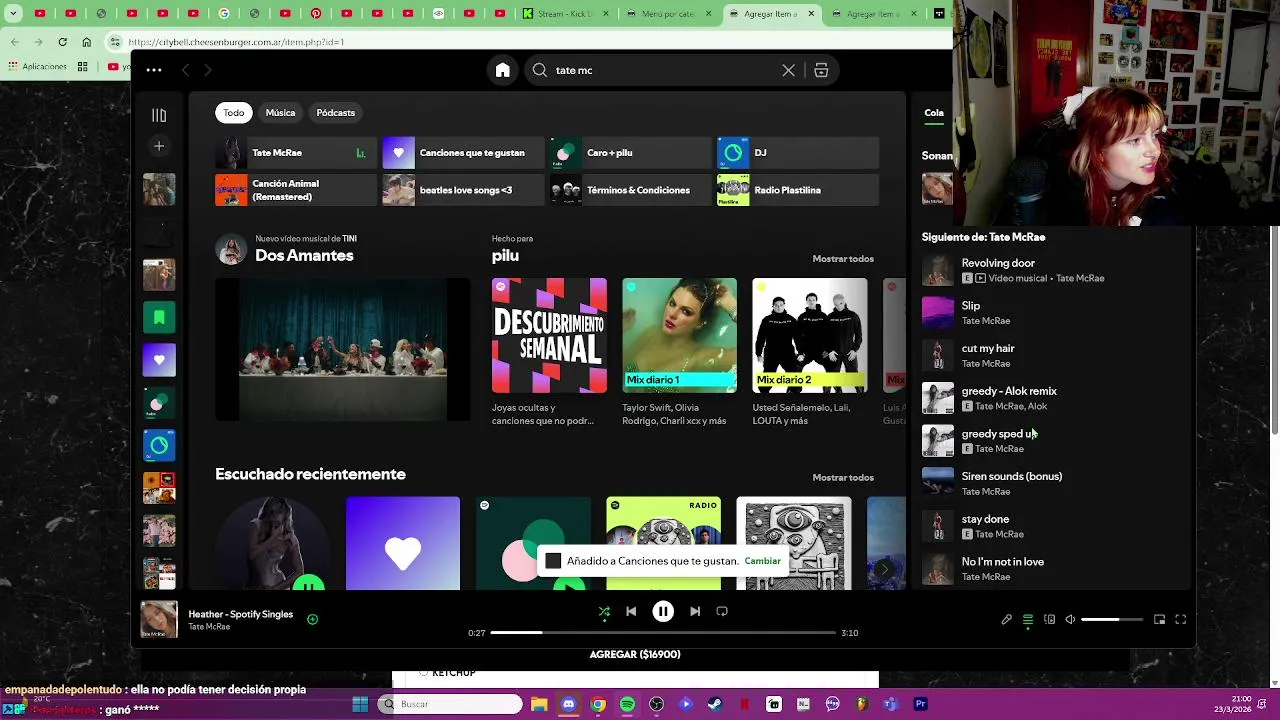Play the Dos Amantes video thumbnail
Screen dimensions: 1280x720
(343, 349)
